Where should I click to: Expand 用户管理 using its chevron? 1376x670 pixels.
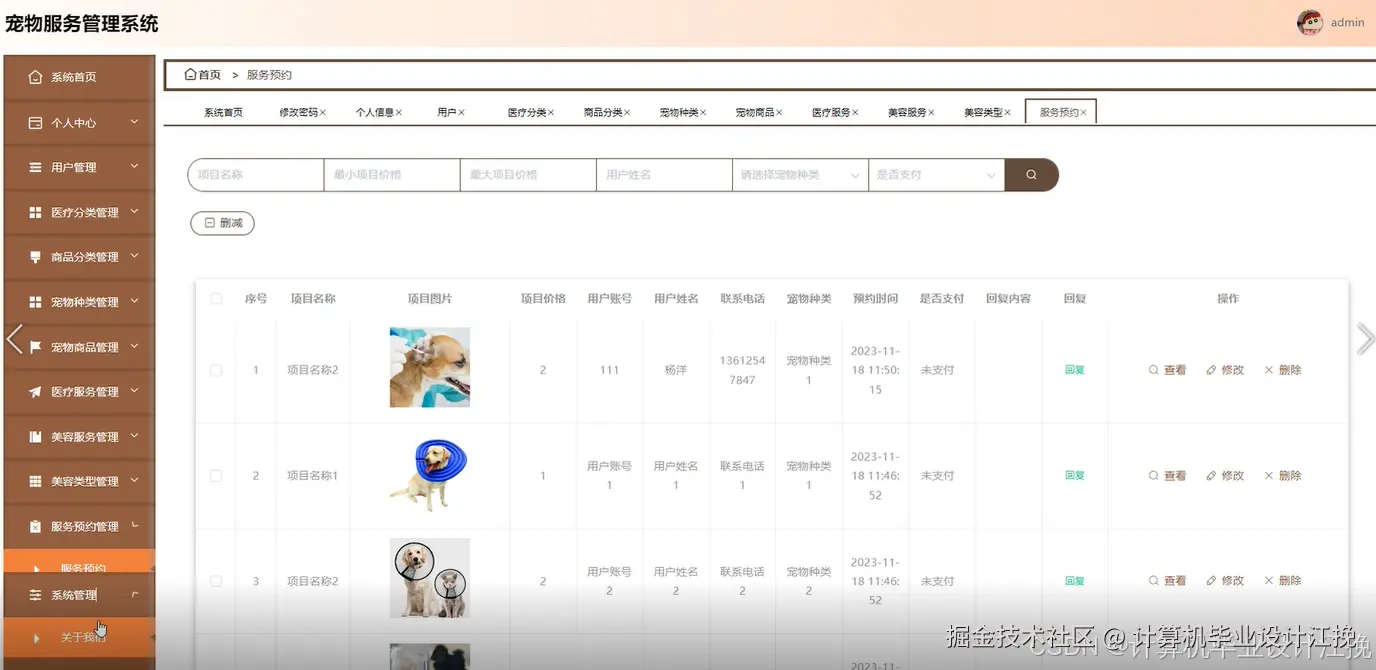[134, 166]
